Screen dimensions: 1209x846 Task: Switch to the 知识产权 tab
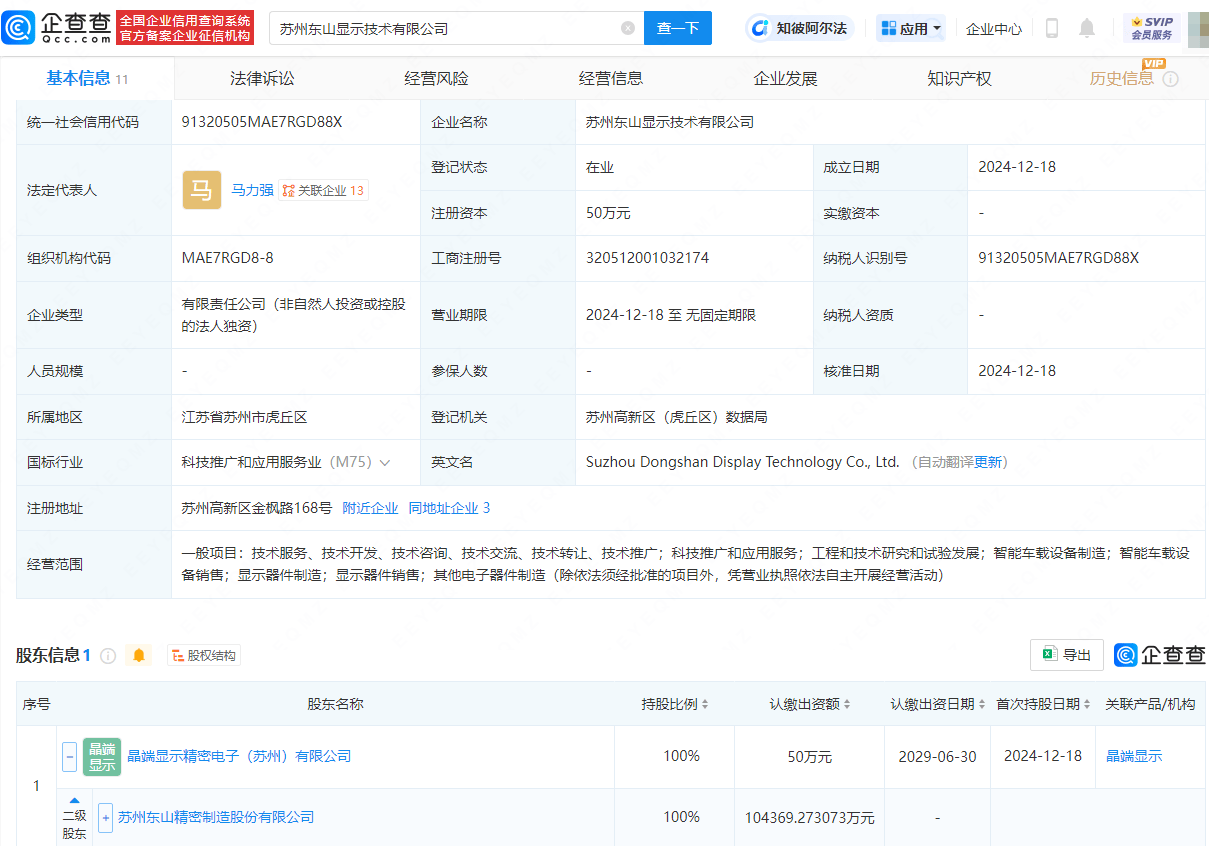[958, 78]
